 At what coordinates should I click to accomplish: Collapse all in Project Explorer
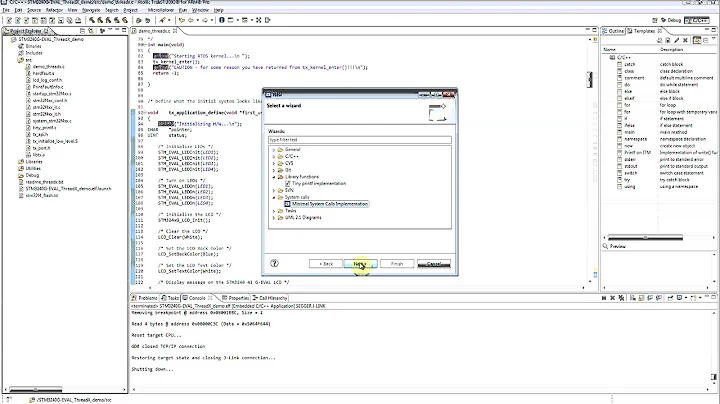click(x=82, y=31)
